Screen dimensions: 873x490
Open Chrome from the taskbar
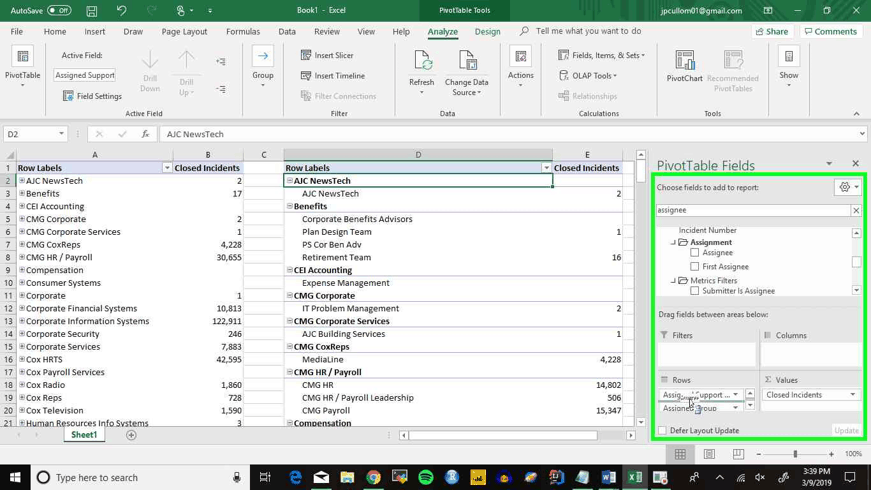pos(373,477)
